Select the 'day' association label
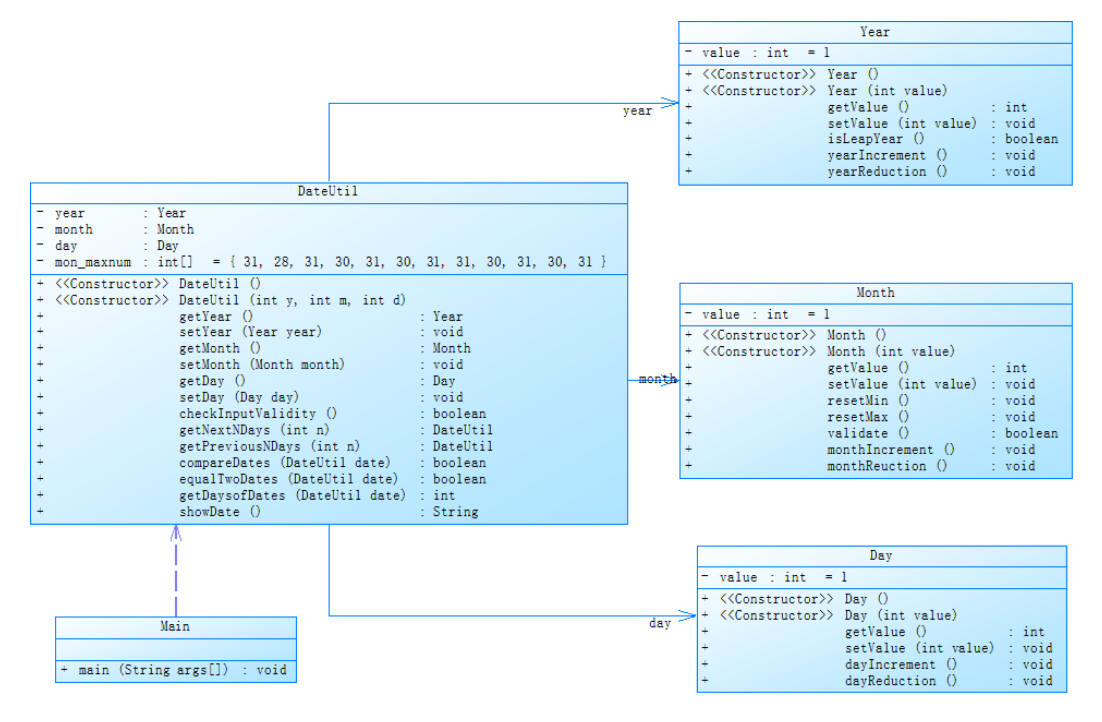 pos(660,623)
